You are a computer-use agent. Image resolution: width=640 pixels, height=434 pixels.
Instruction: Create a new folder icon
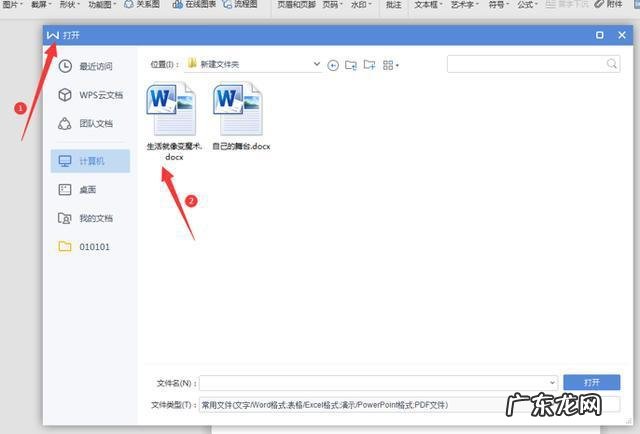[x=369, y=65]
